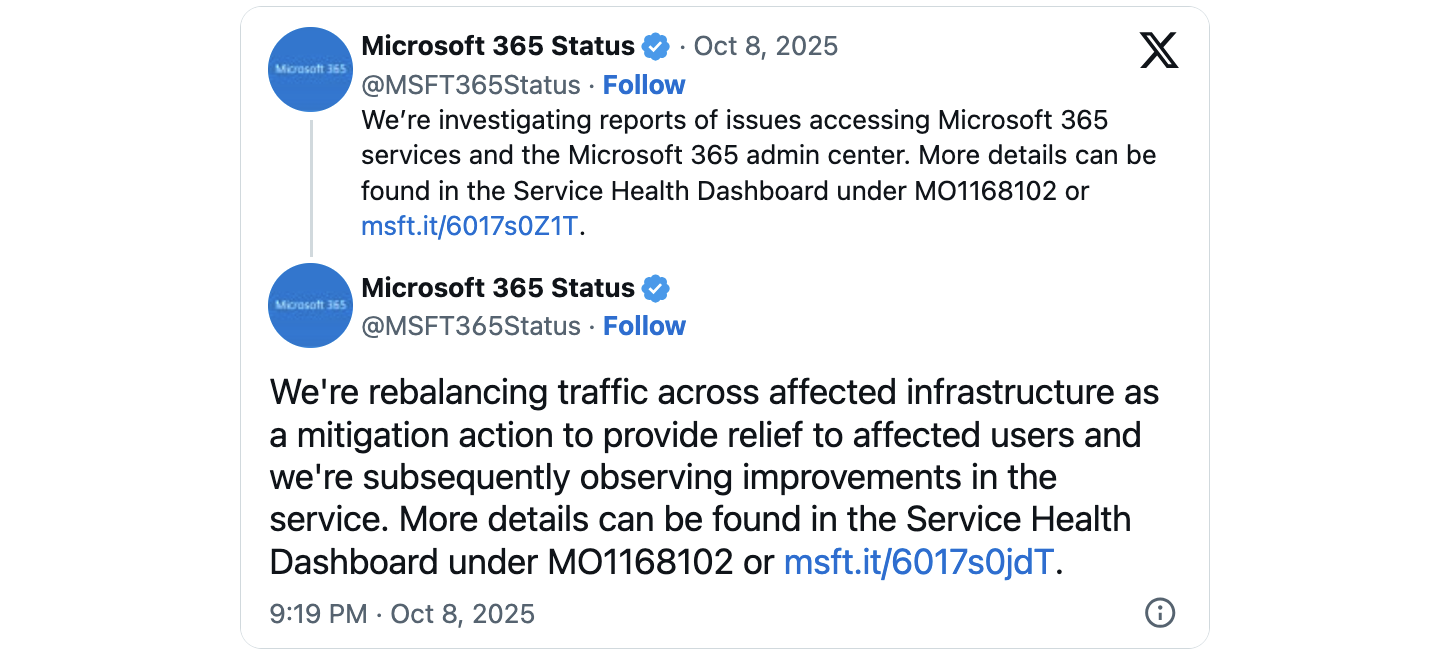Click Follow on the second tweet

pos(644,326)
